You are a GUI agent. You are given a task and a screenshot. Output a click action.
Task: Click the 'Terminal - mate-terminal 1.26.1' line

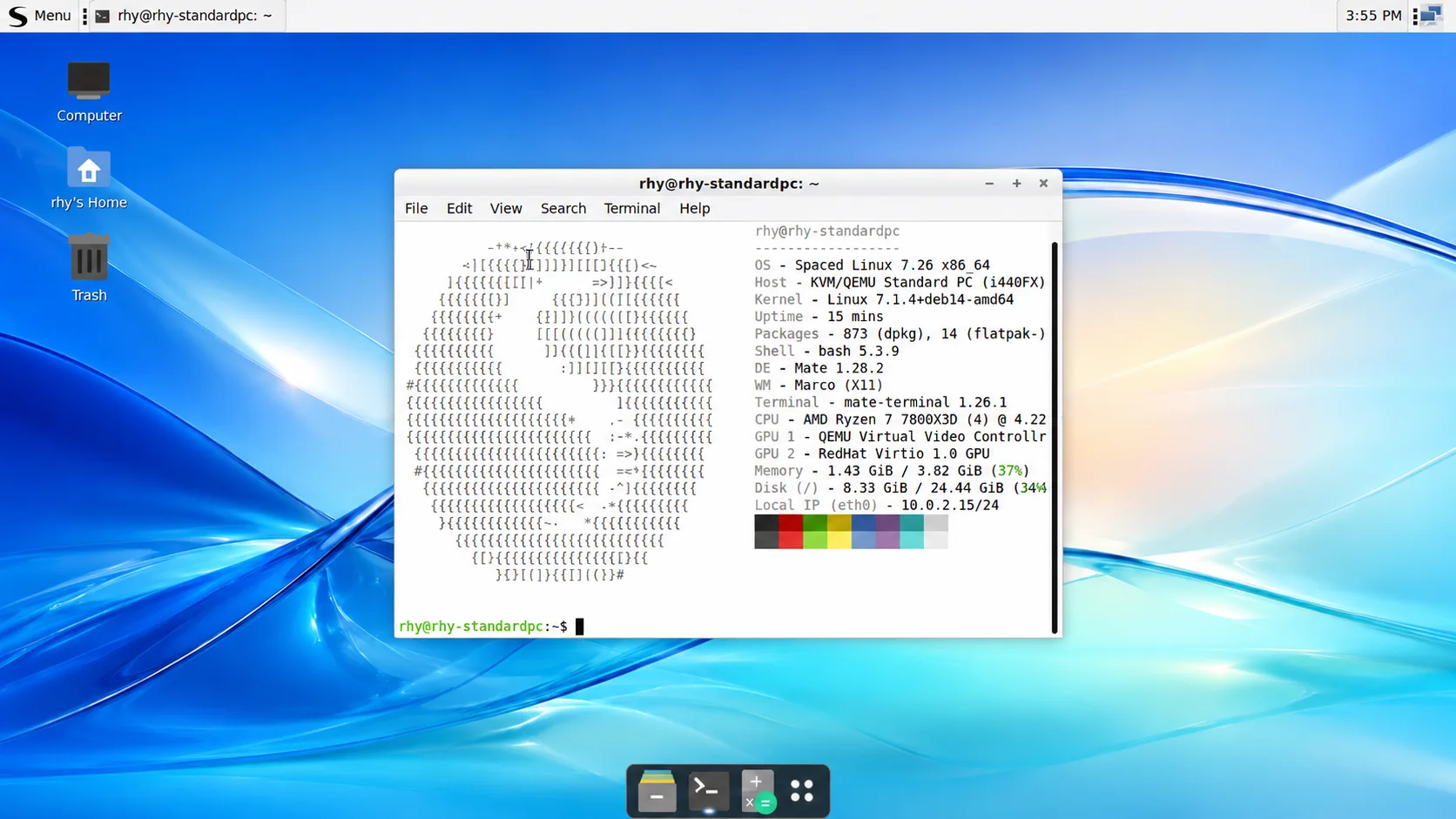(x=880, y=402)
